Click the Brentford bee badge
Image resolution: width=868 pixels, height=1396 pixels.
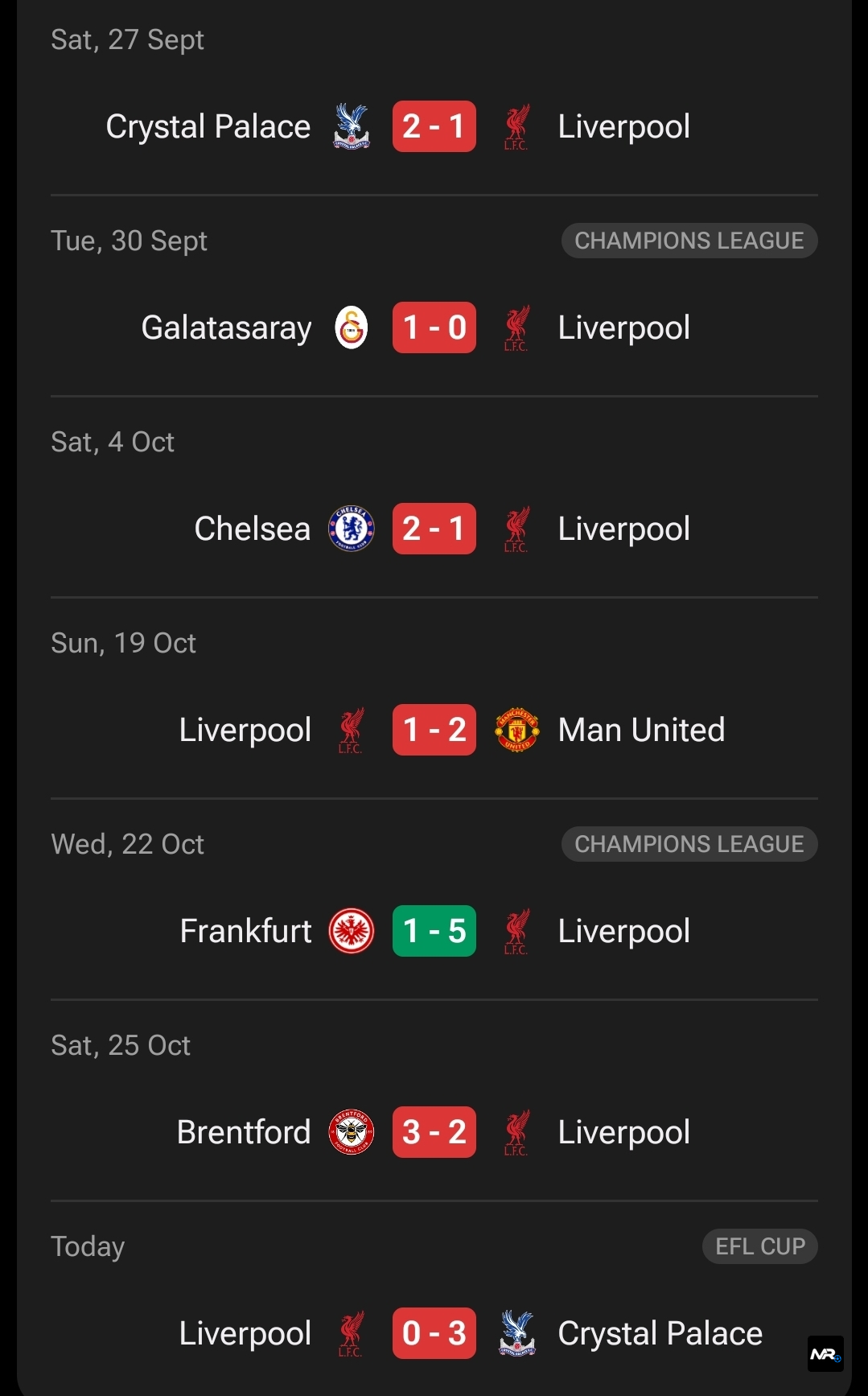coord(352,1132)
